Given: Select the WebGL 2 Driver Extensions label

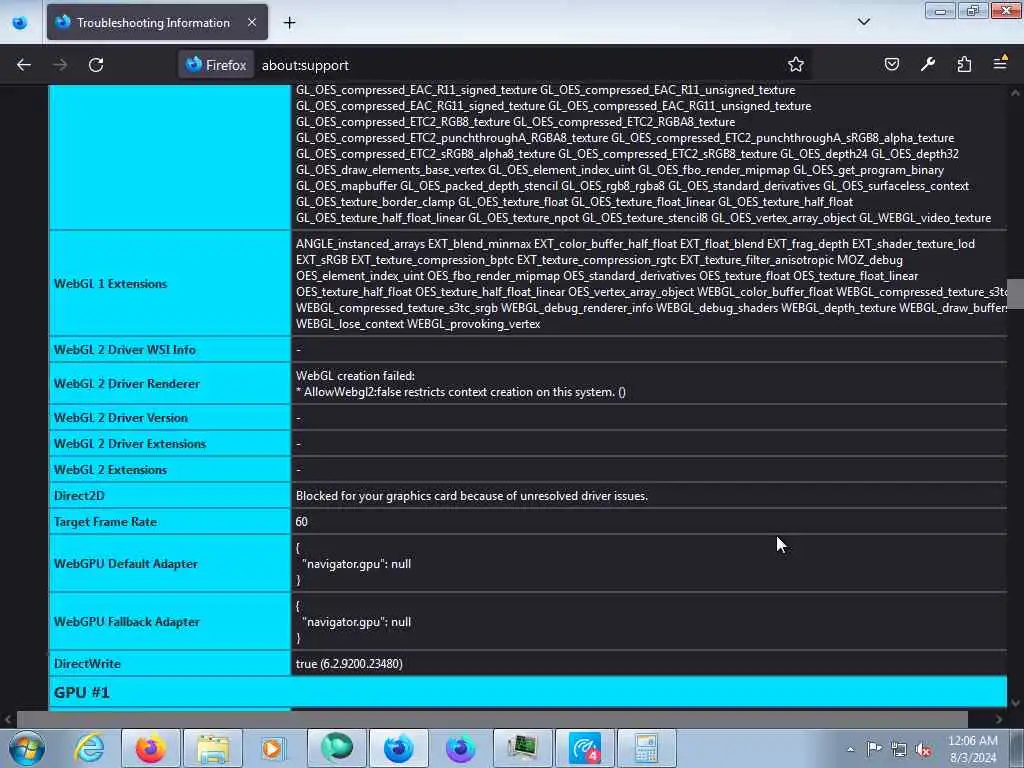Looking at the screenshot, I should (130, 443).
